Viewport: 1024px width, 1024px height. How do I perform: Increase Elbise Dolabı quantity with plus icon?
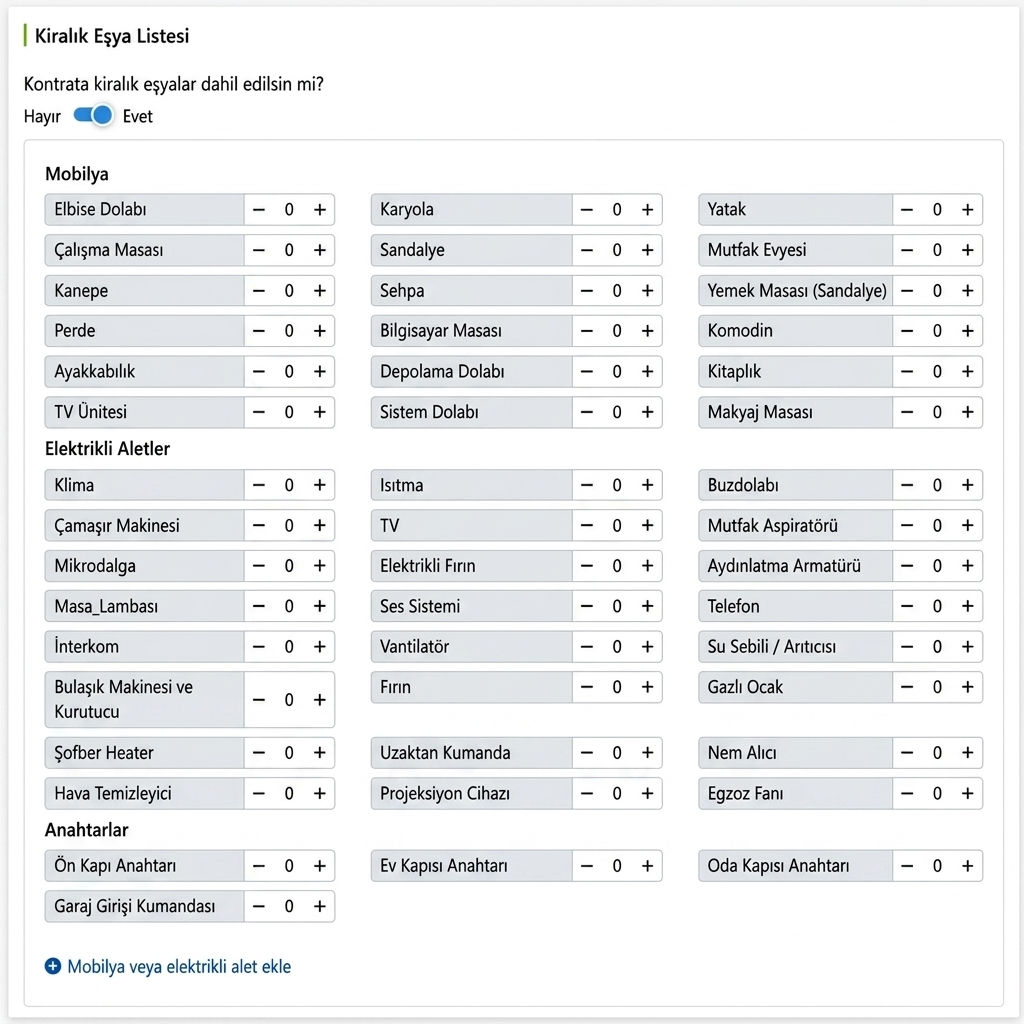[319, 210]
